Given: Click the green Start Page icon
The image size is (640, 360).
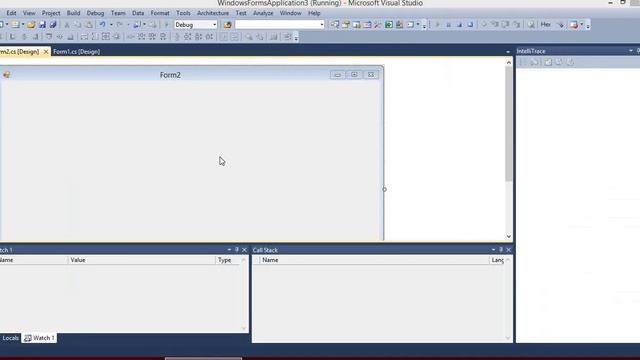Looking at the screenshot, I should coord(389,25).
